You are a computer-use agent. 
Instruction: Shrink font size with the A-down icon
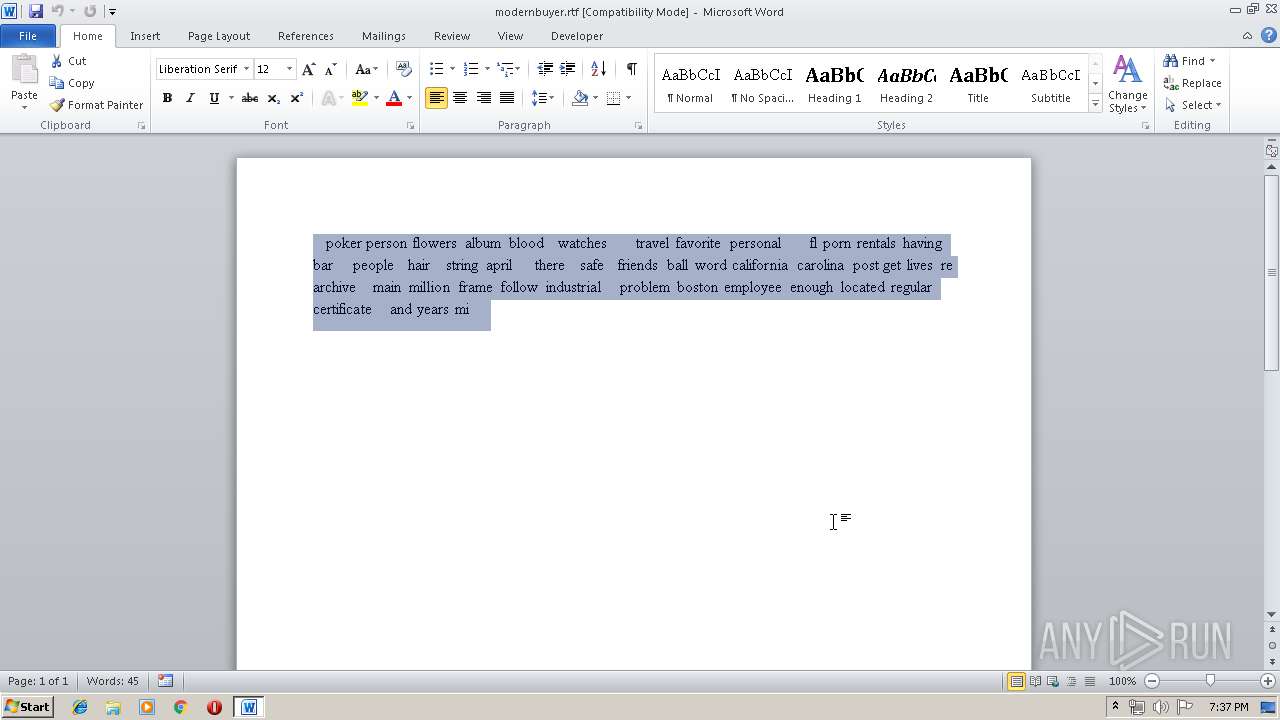330,69
